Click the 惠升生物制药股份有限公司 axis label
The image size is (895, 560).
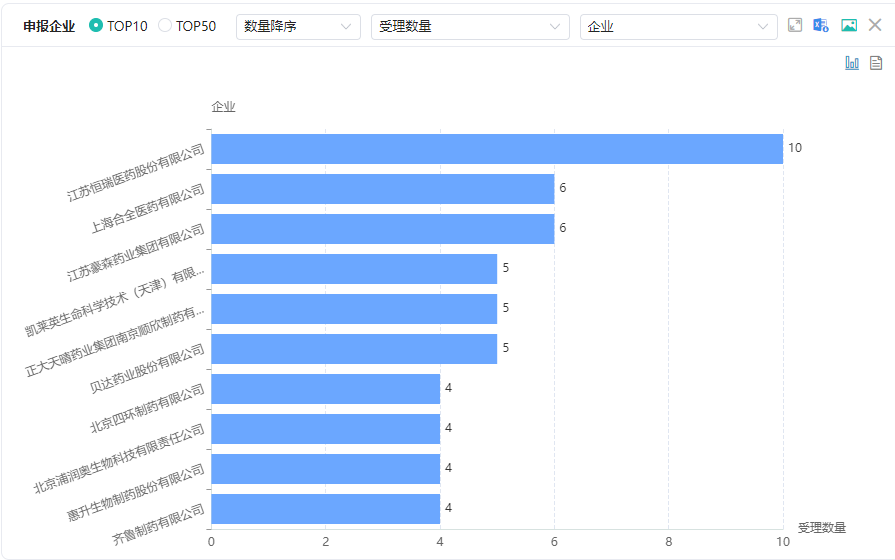click(136, 492)
